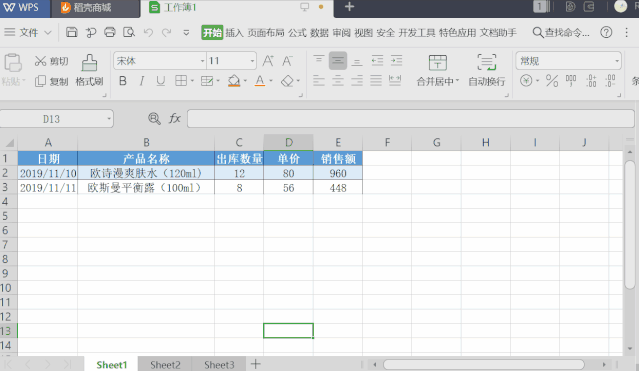Open the 页面布局 ribbon tab

tap(266, 33)
